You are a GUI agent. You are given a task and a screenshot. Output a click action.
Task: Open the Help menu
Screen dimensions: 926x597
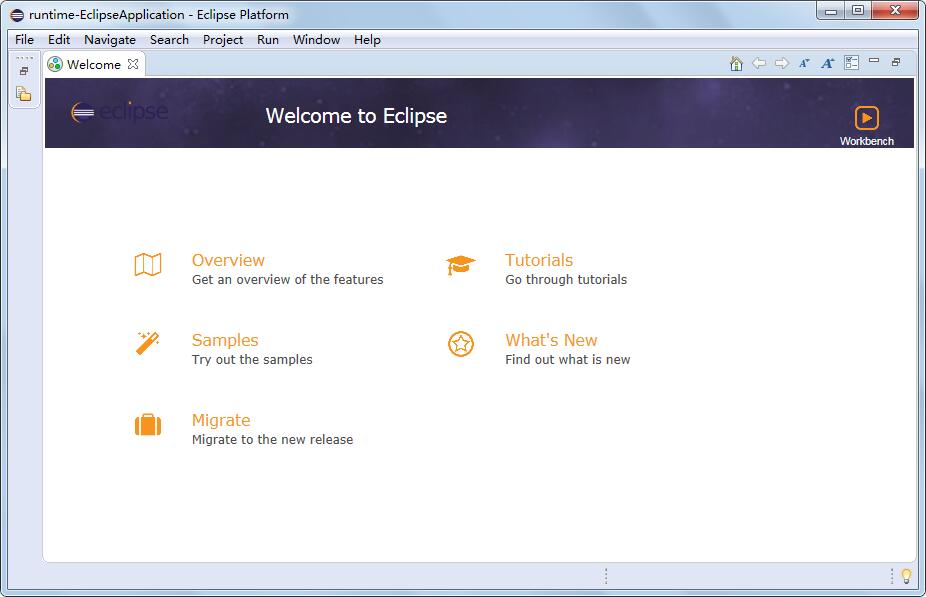click(x=367, y=40)
